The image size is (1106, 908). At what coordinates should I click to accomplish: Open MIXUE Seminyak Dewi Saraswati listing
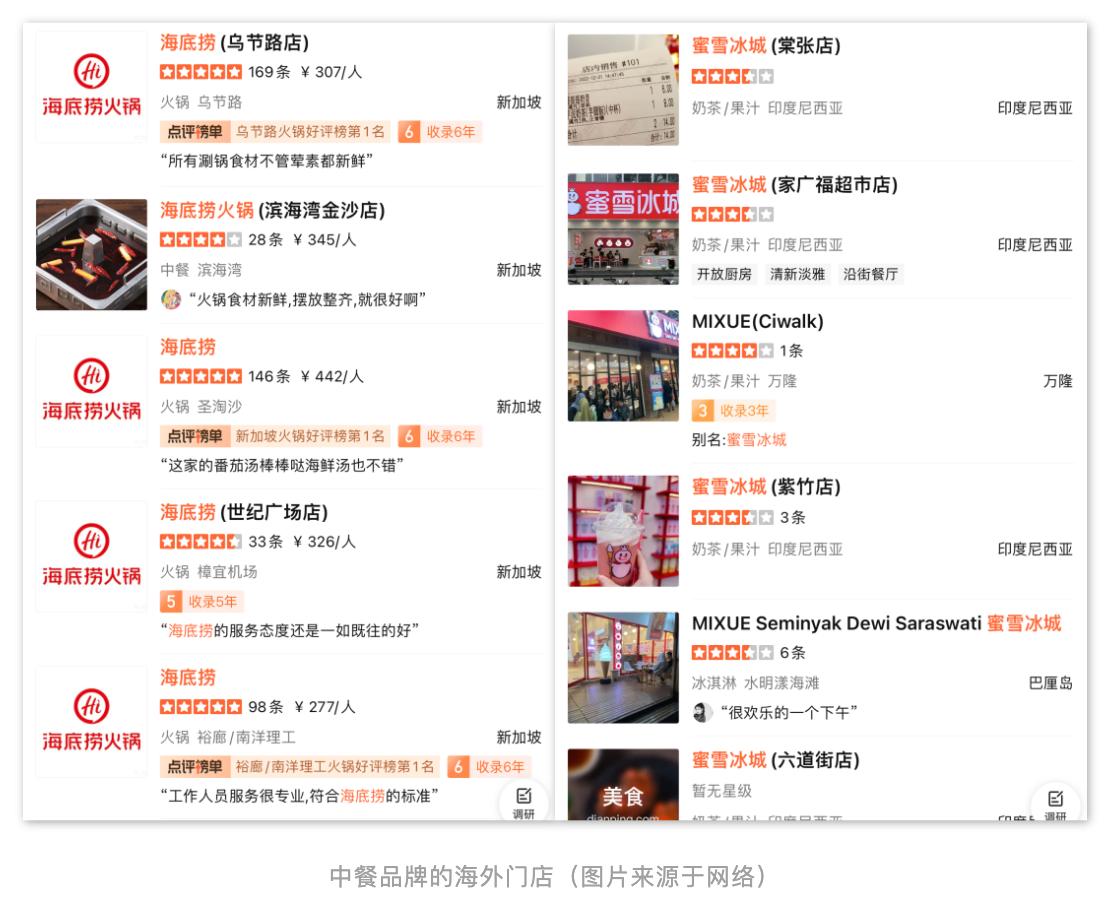coord(876,624)
